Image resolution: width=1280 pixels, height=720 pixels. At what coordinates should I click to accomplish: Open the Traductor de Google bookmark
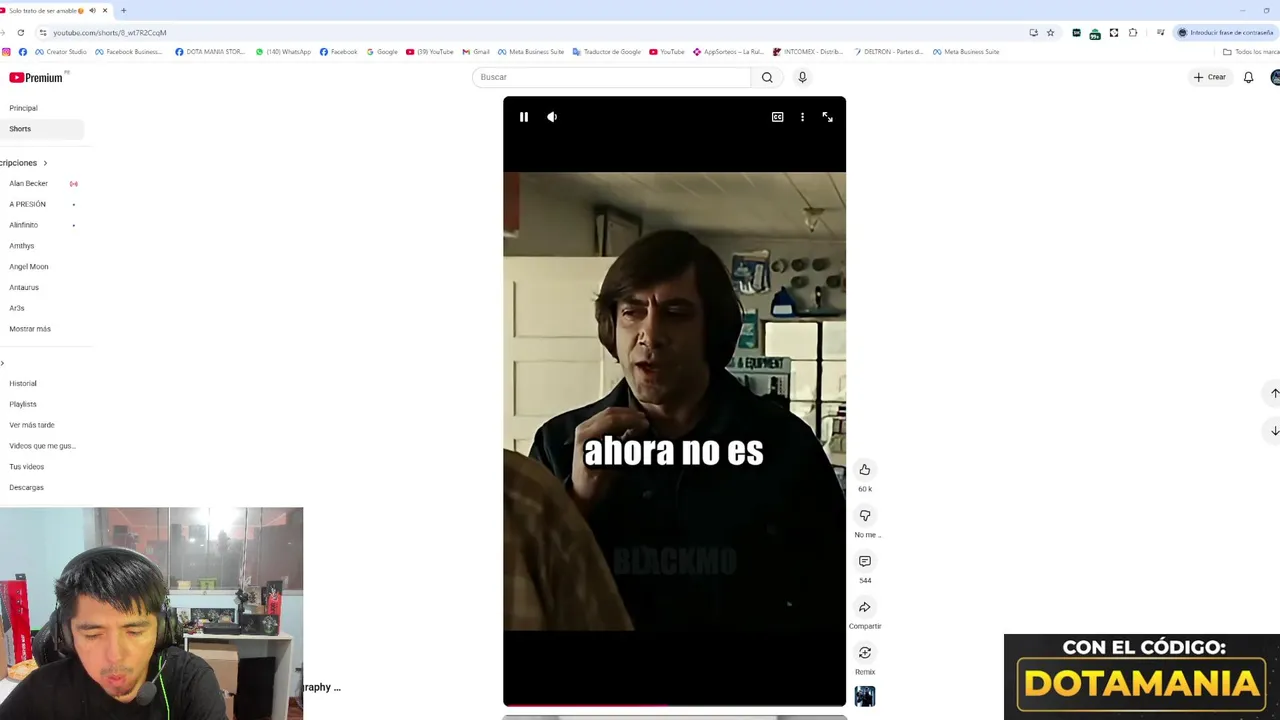pos(607,52)
